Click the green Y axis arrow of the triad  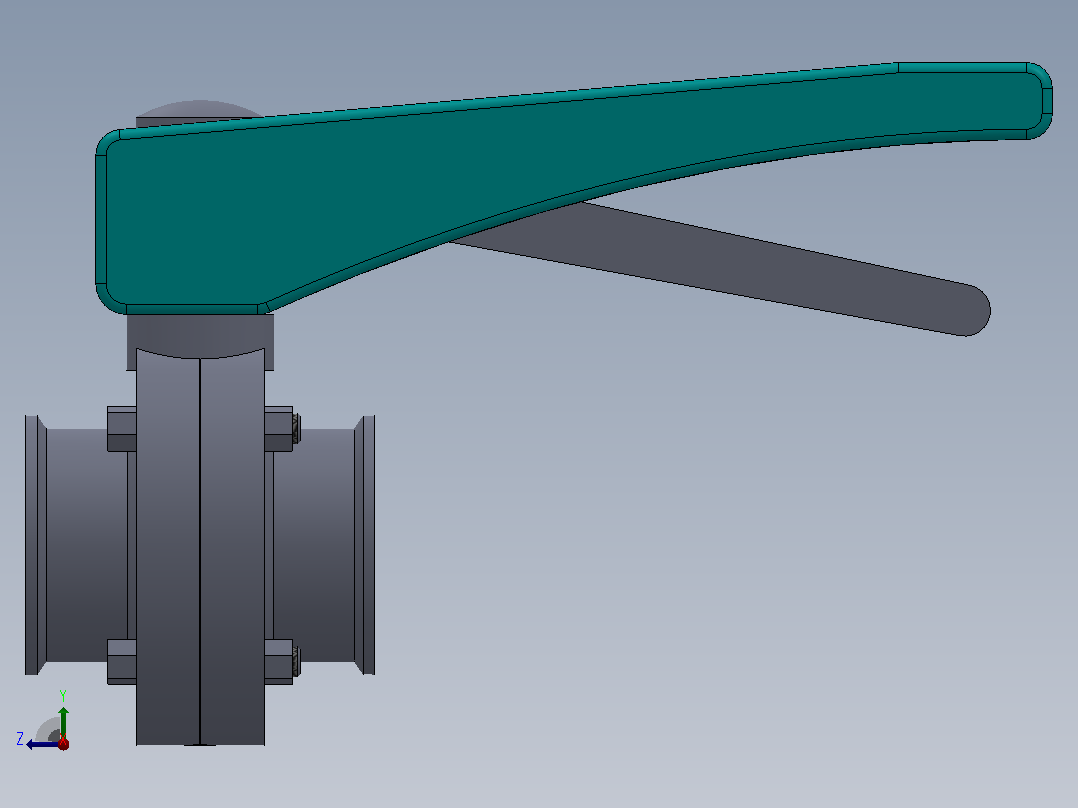tap(63, 721)
